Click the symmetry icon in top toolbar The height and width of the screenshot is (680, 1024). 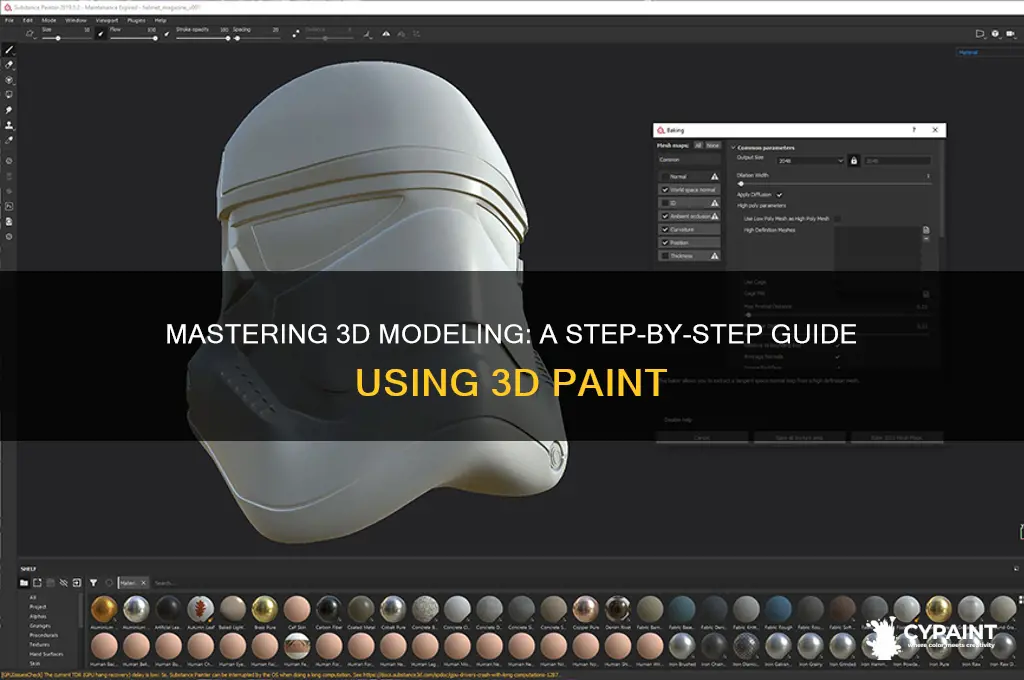pos(386,34)
